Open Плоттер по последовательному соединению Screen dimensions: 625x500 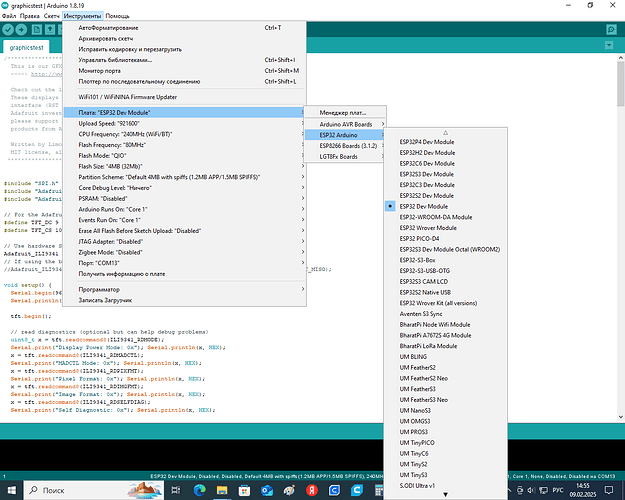click(x=185, y=82)
